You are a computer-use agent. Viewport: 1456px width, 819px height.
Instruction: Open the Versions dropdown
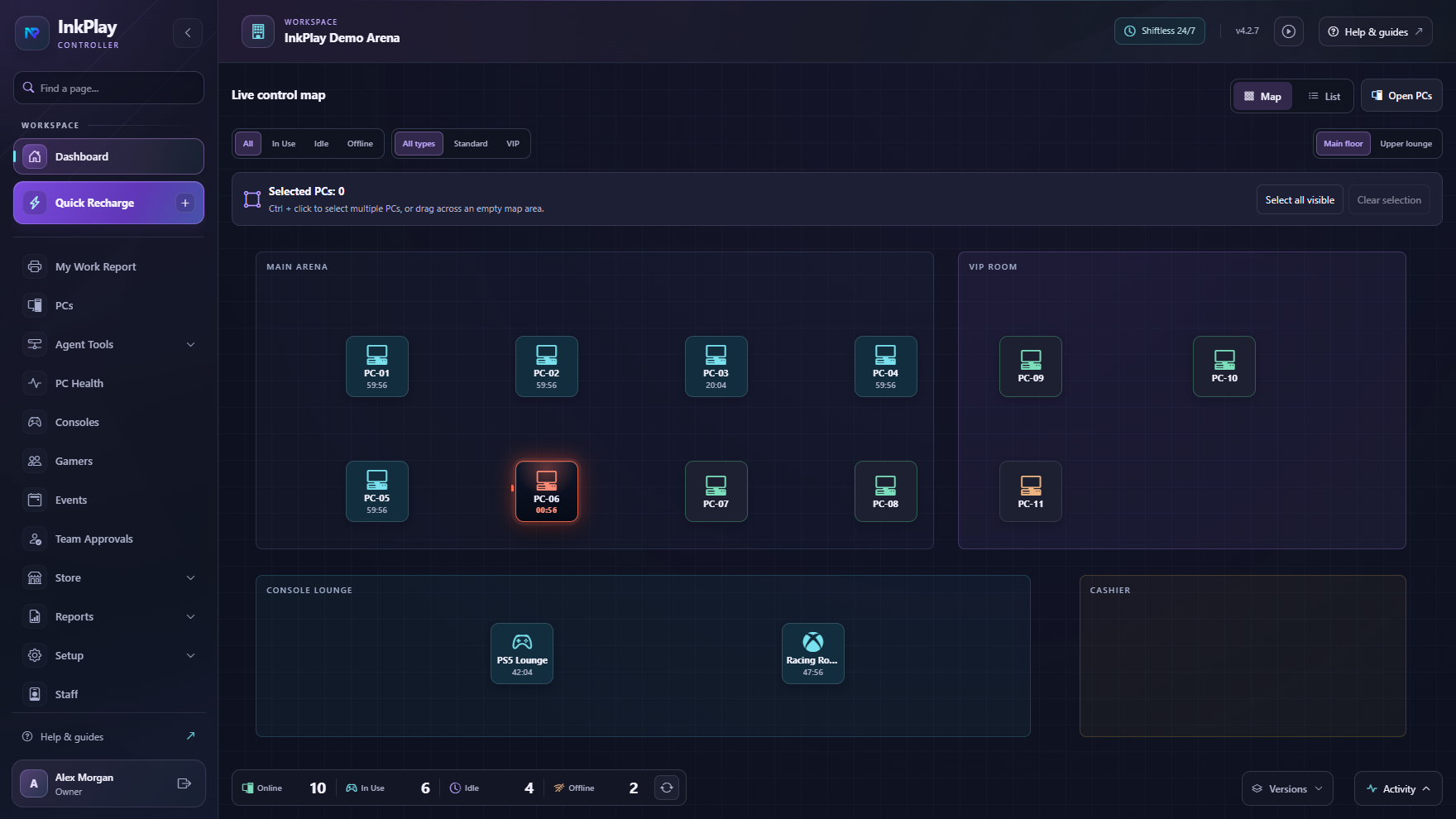1287,788
